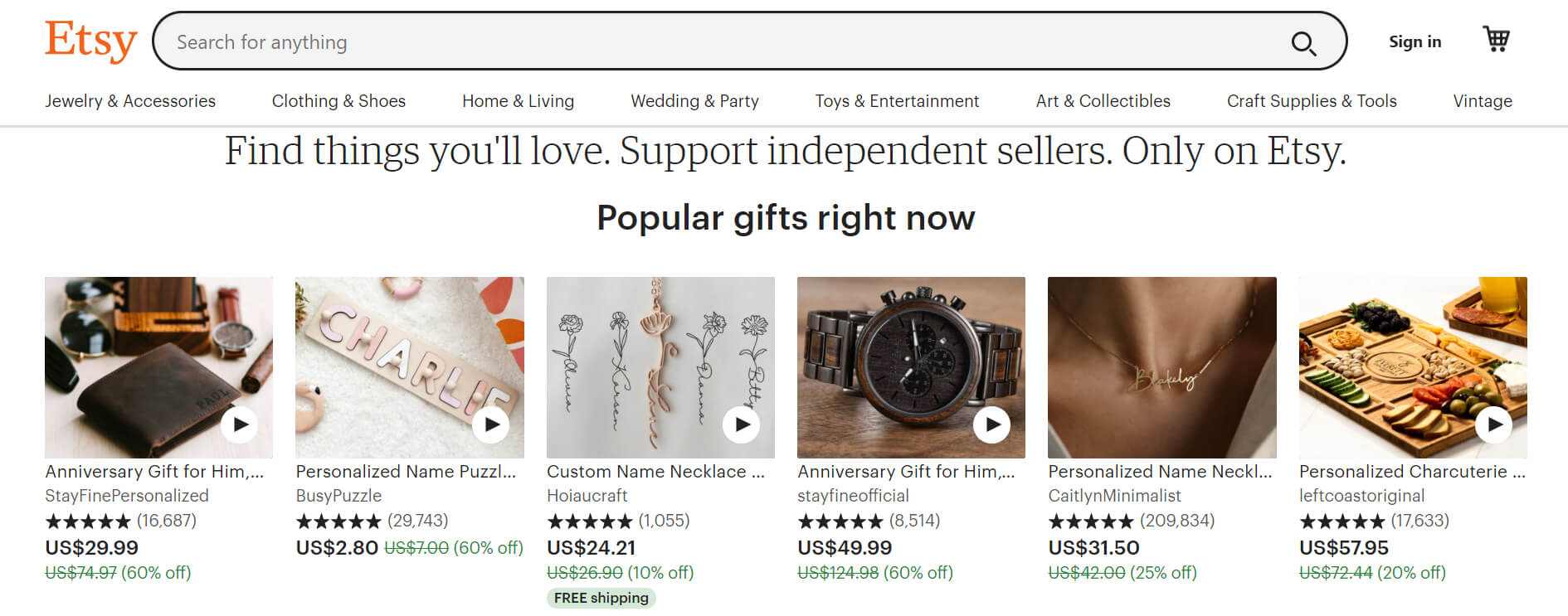Click the magnifying glass search icon

1303,43
